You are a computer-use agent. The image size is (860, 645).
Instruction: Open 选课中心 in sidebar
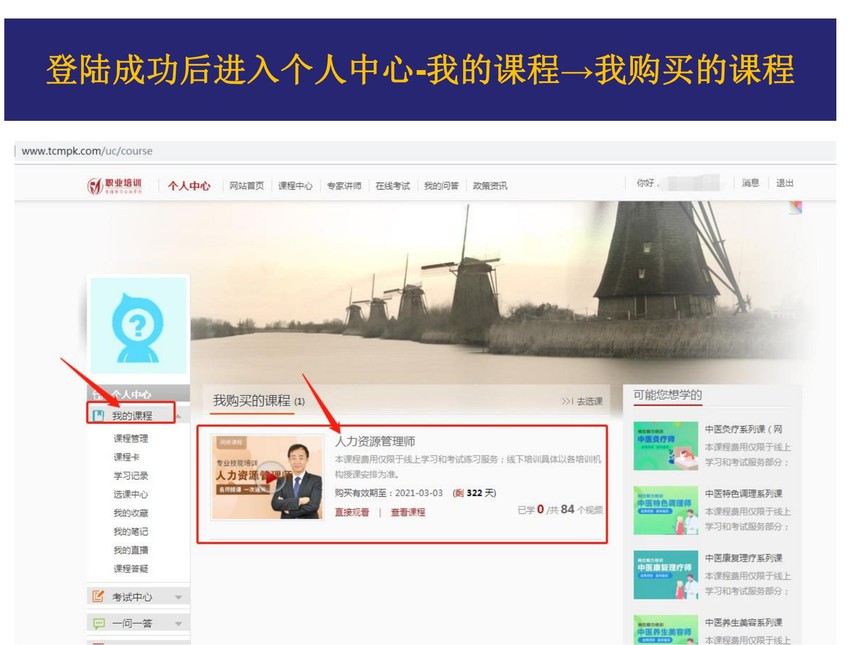[x=131, y=494]
